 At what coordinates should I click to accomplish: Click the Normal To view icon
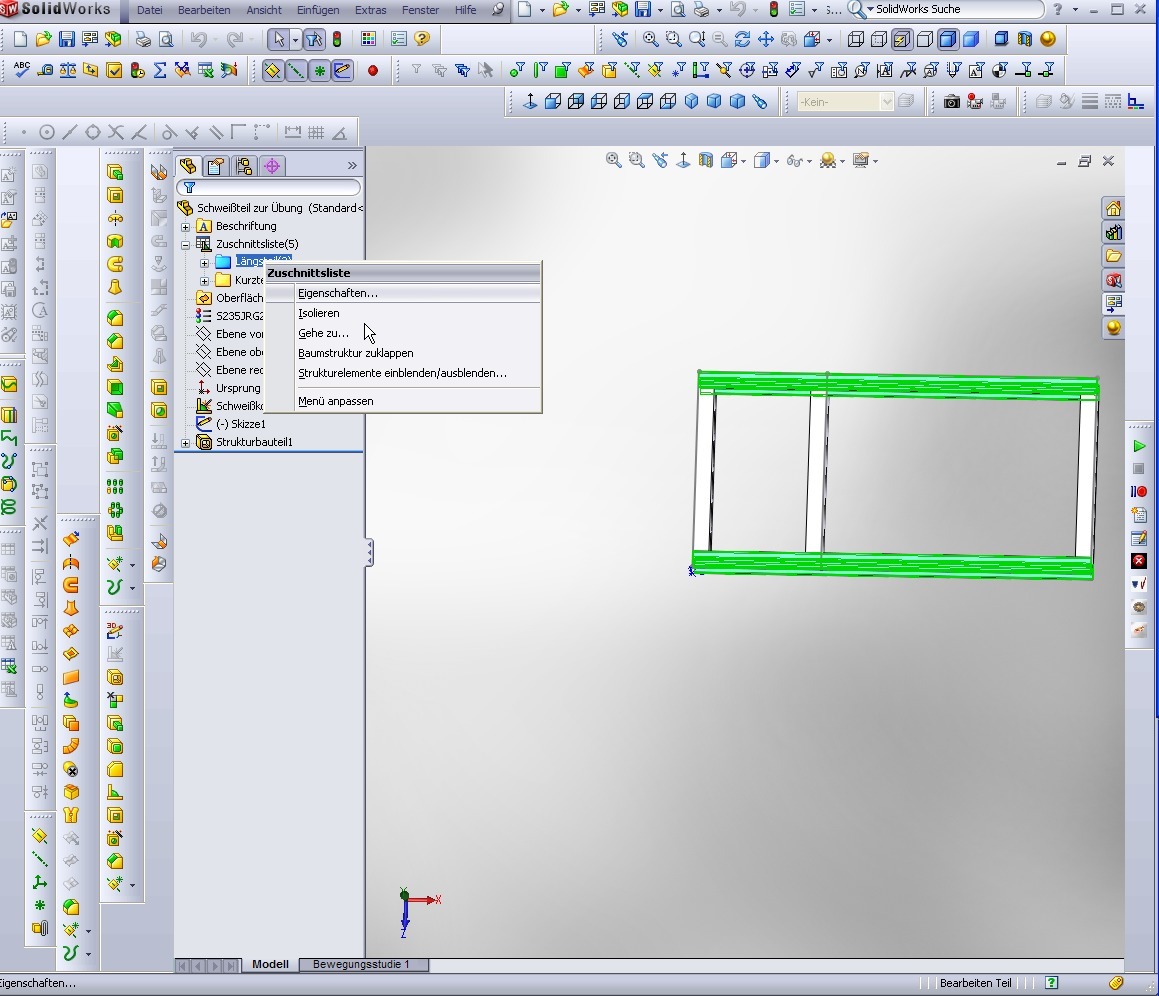tap(530, 102)
